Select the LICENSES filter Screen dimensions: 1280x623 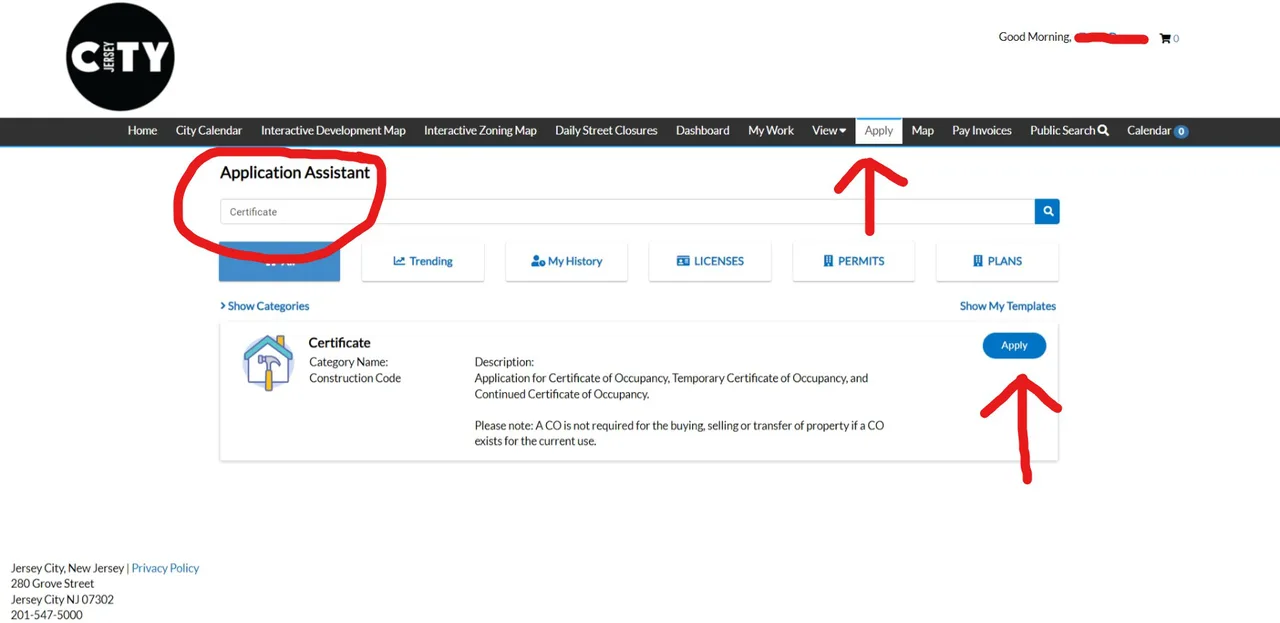coord(710,261)
